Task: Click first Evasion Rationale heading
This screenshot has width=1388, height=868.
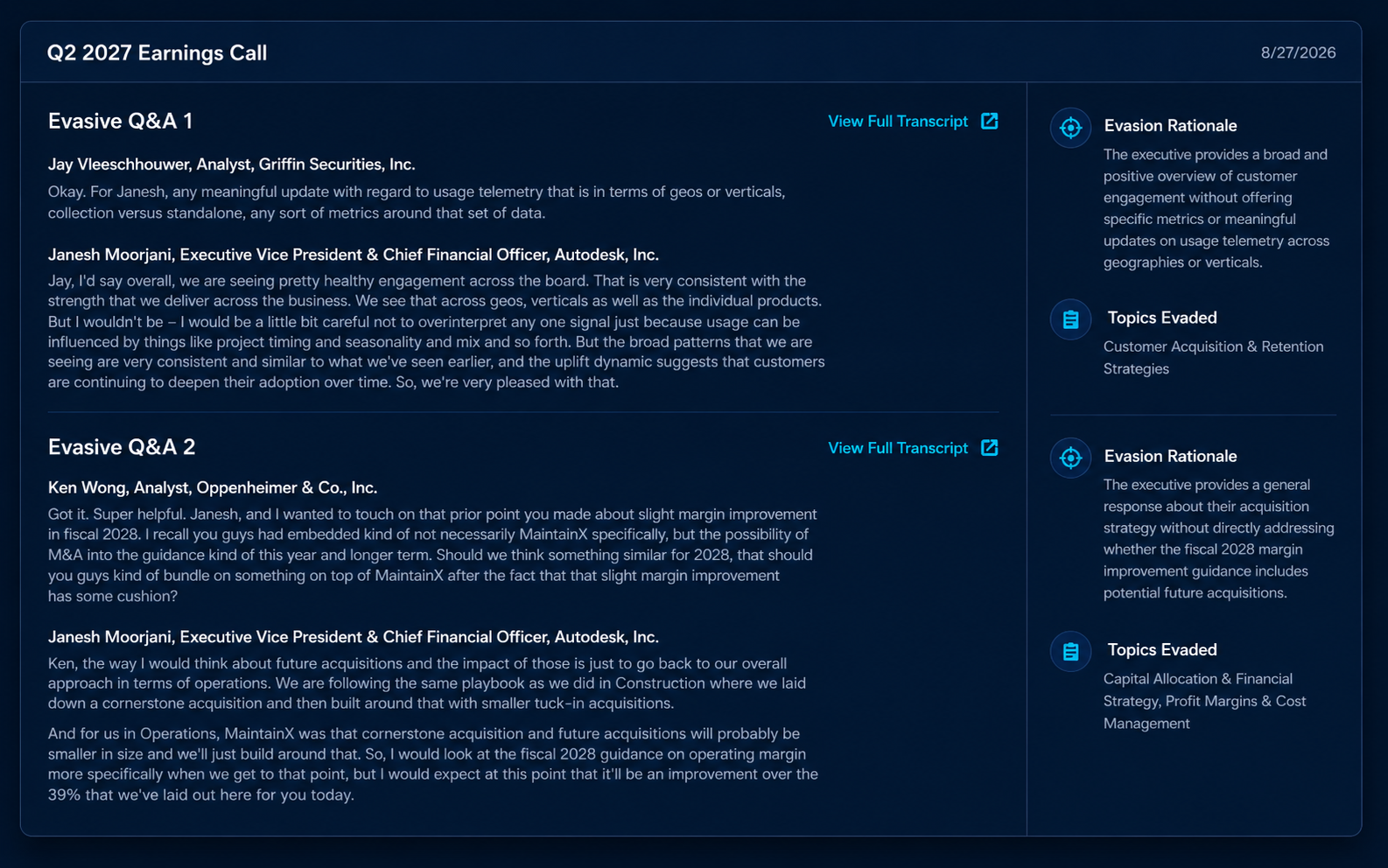Action: click(x=1170, y=126)
